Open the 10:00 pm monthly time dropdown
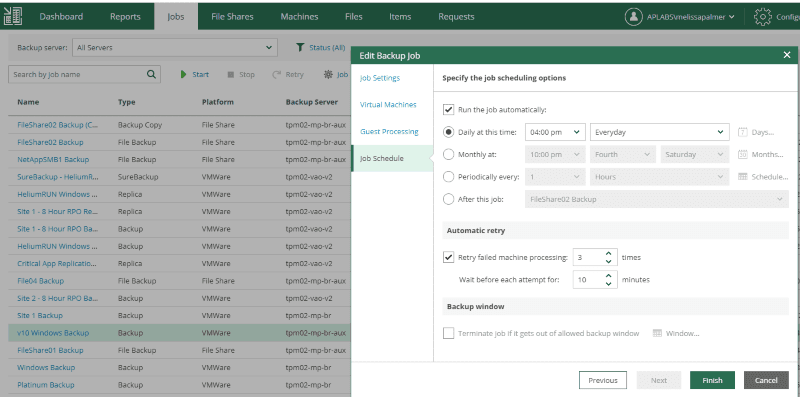 coord(555,154)
